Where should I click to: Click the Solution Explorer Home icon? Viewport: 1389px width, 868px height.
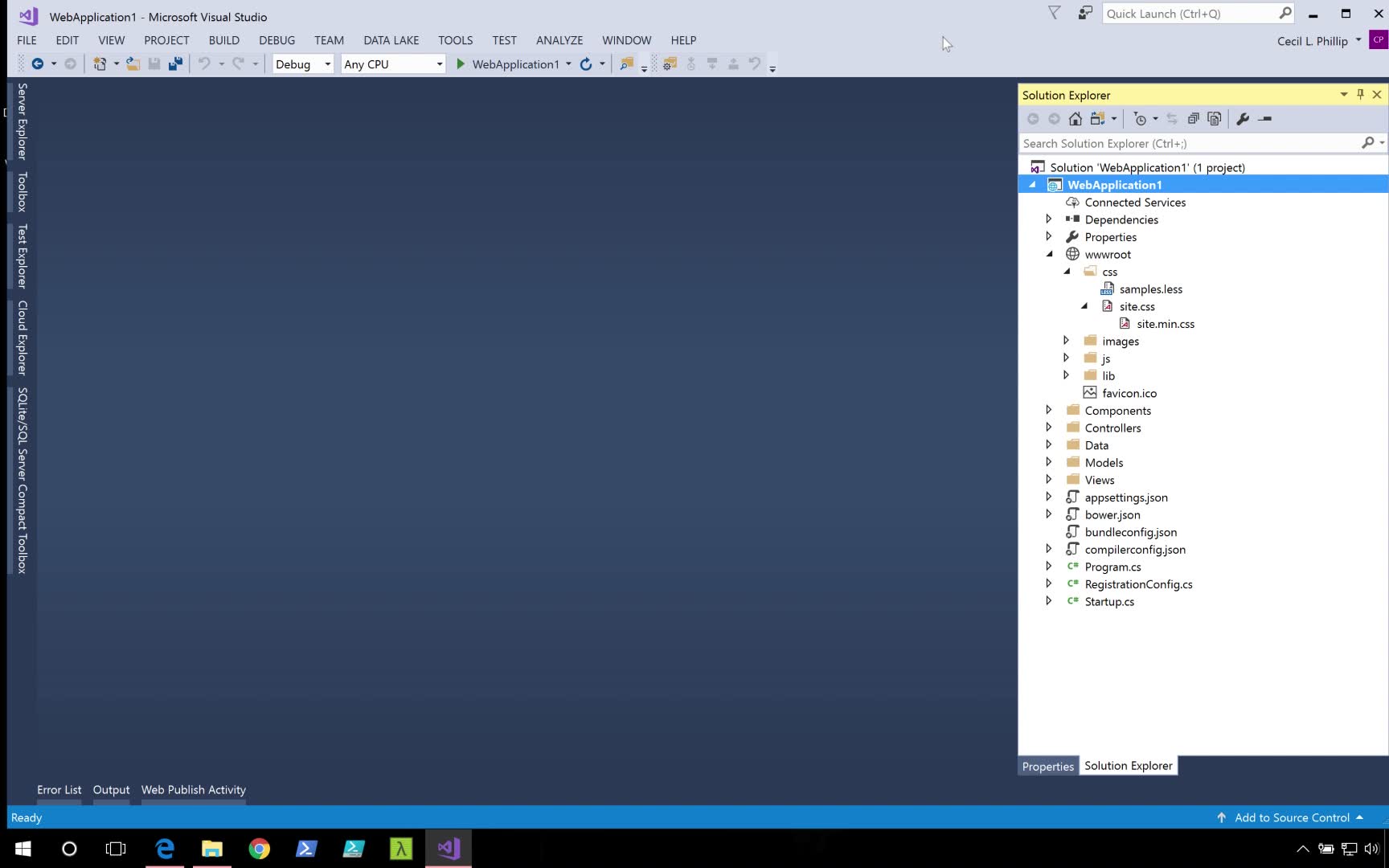(1075, 119)
